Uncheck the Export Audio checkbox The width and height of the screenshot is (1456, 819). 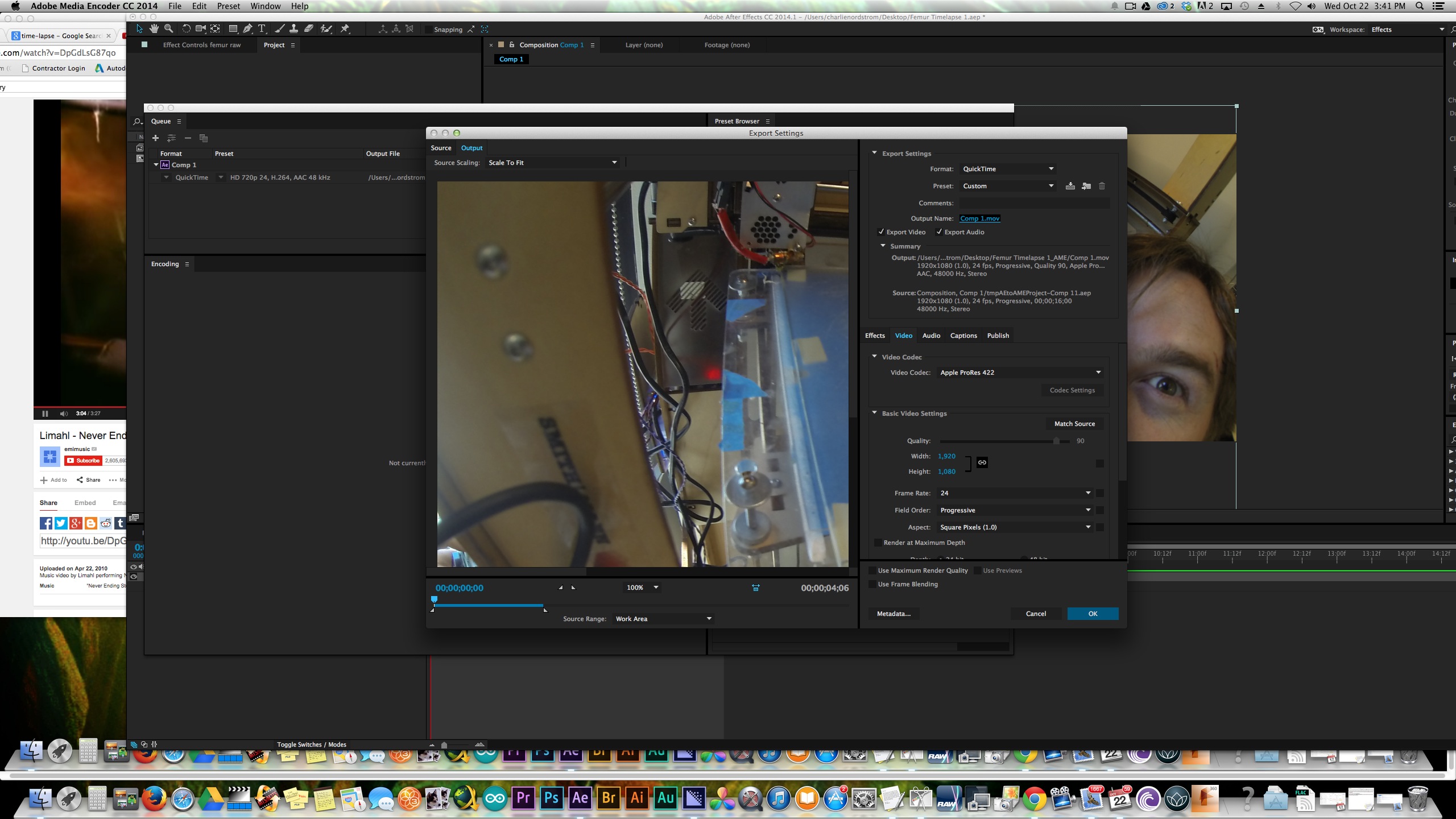939,232
